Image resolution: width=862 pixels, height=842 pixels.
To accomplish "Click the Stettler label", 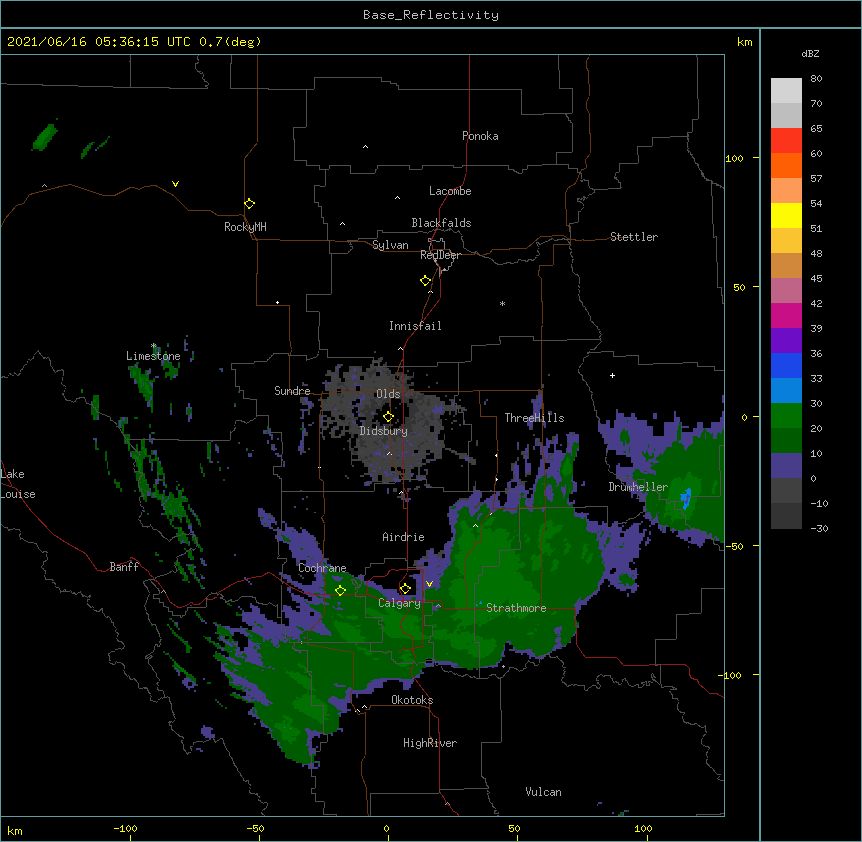I will coord(634,237).
